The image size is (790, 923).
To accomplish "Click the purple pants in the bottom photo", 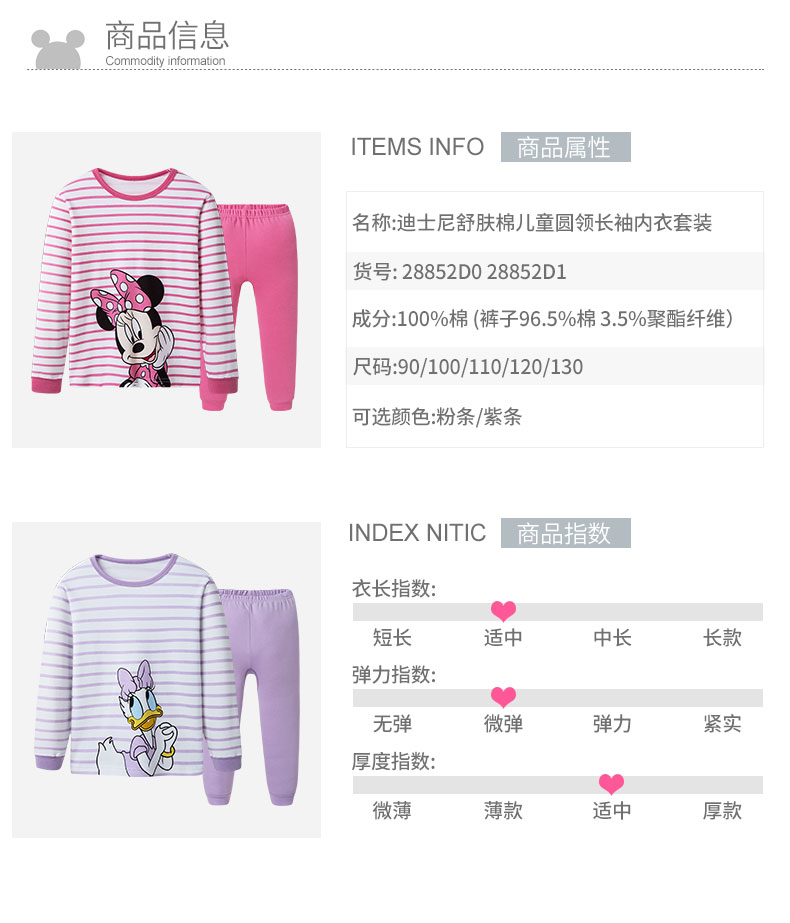I will tap(255, 696).
